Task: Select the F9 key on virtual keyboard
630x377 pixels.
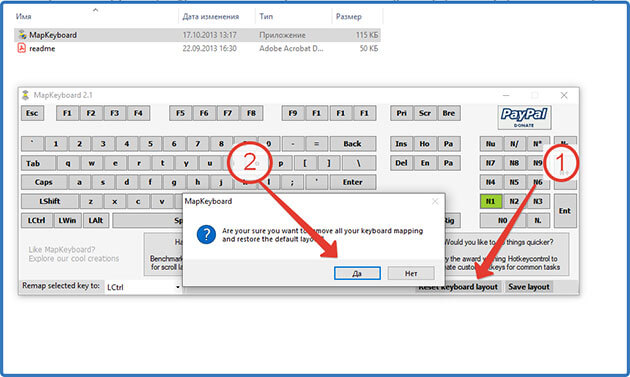Action: (x=293, y=113)
